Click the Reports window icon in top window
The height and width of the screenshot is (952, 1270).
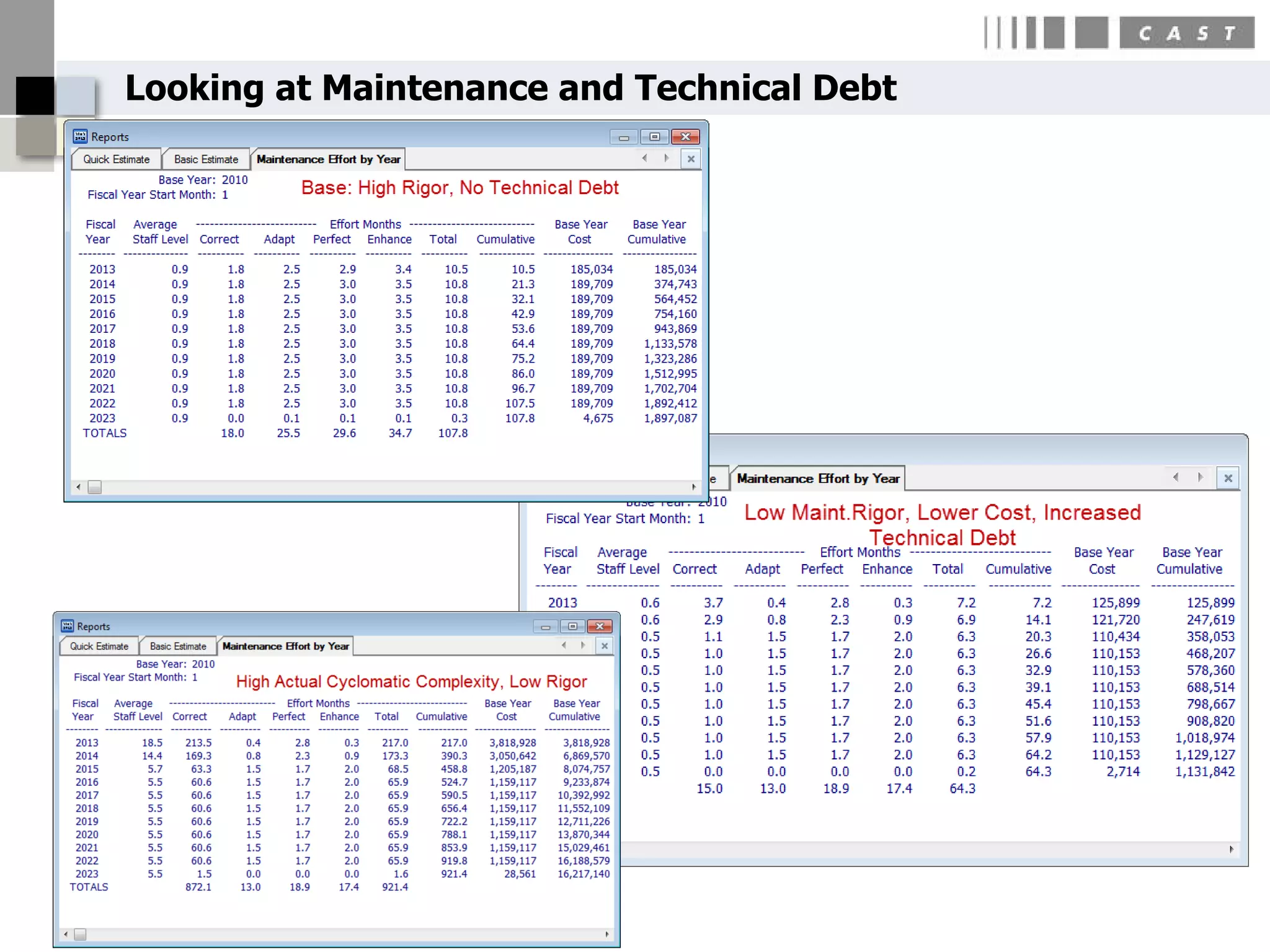pyautogui.click(x=80, y=136)
